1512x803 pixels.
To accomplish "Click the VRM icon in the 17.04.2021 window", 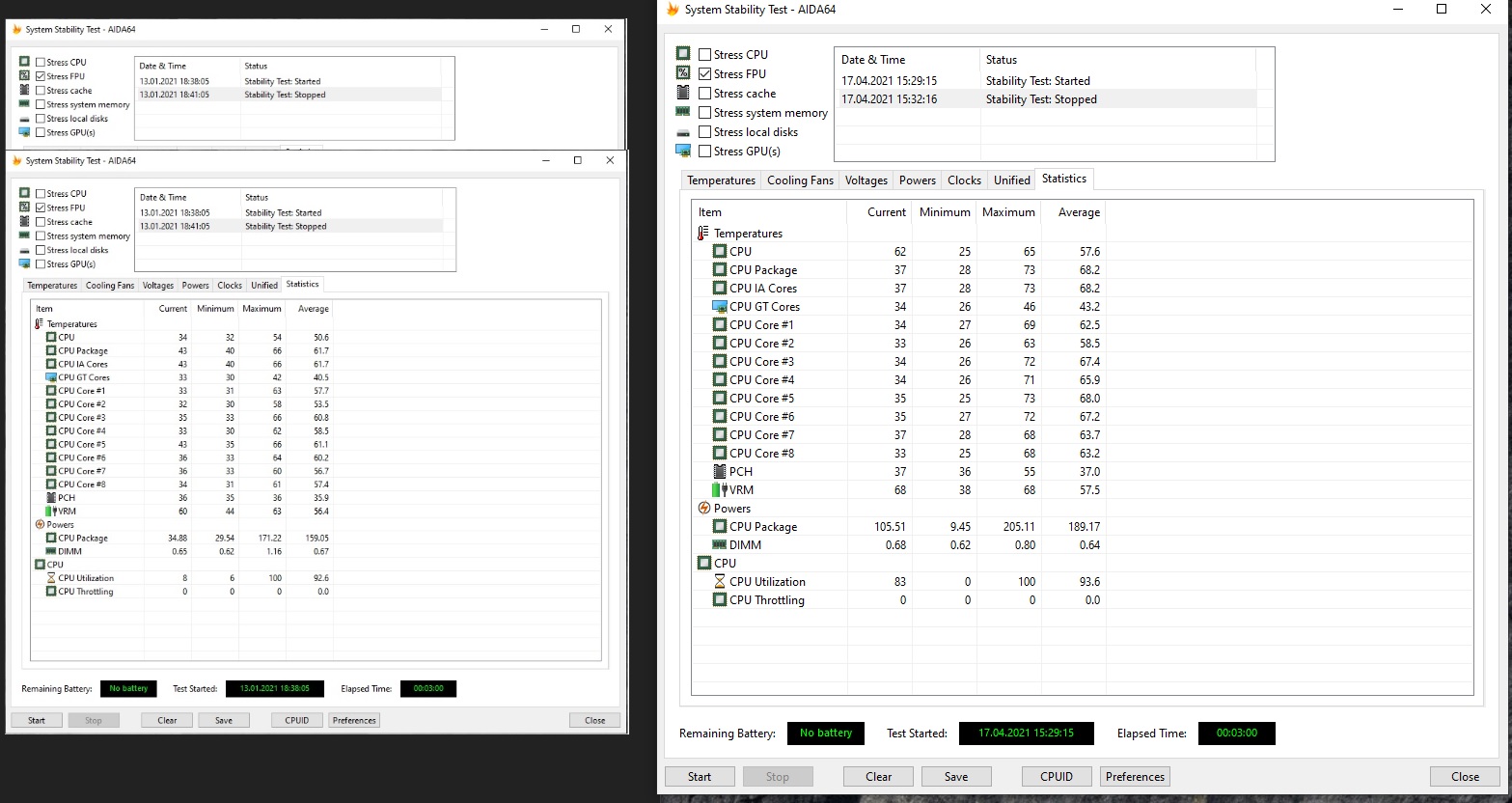I will tap(720, 490).
